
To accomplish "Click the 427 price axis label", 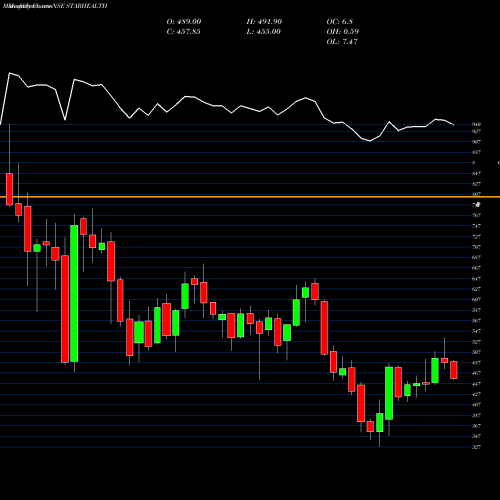I will [x=476, y=394].
